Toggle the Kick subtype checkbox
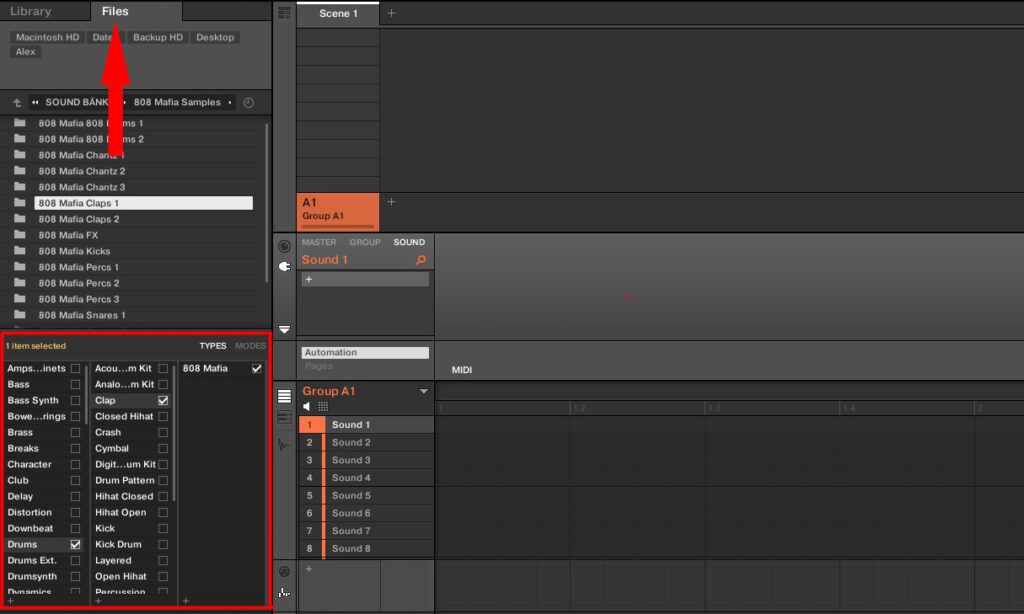This screenshot has width=1024, height=614. tap(163, 528)
